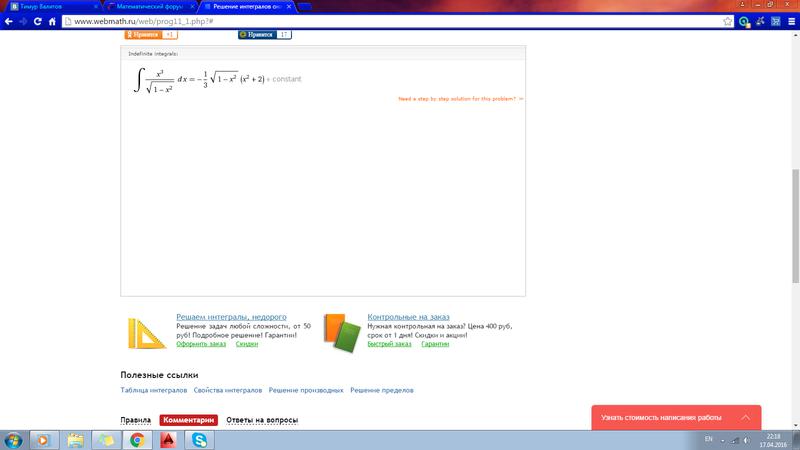The width and height of the screenshot is (800, 450).
Task: Open the 'Решение производных' link
Action: pyautogui.click(x=306, y=390)
